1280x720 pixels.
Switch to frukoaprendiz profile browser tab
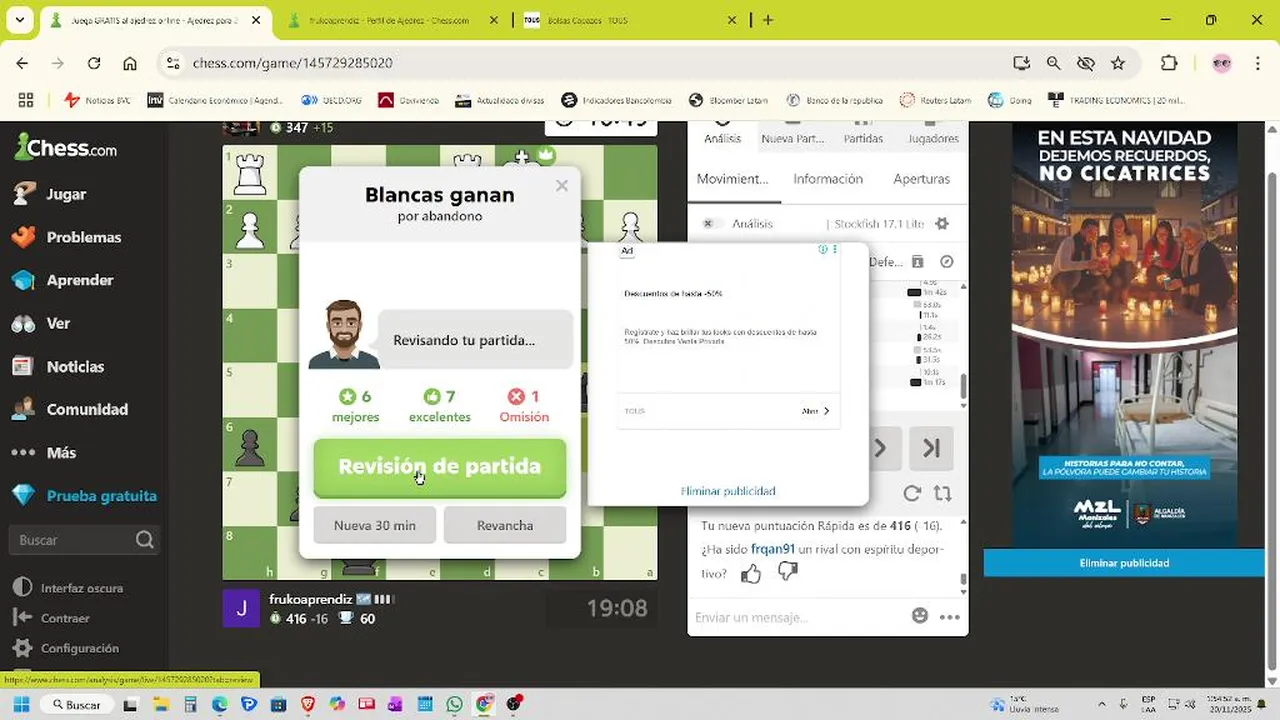click(392, 20)
